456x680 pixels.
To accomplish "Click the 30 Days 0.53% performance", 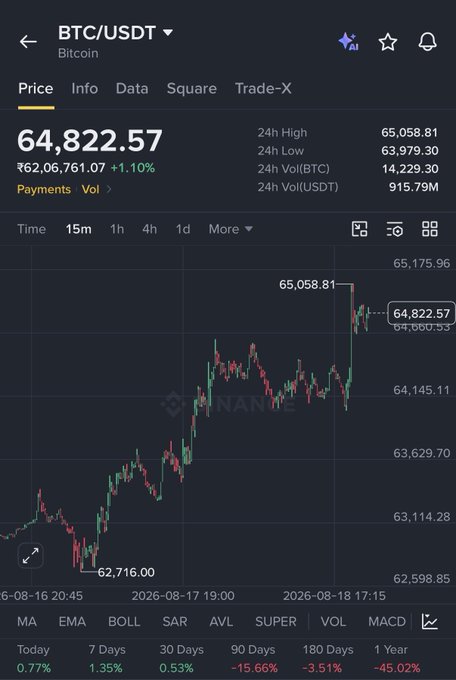I will pyautogui.click(x=181, y=658).
